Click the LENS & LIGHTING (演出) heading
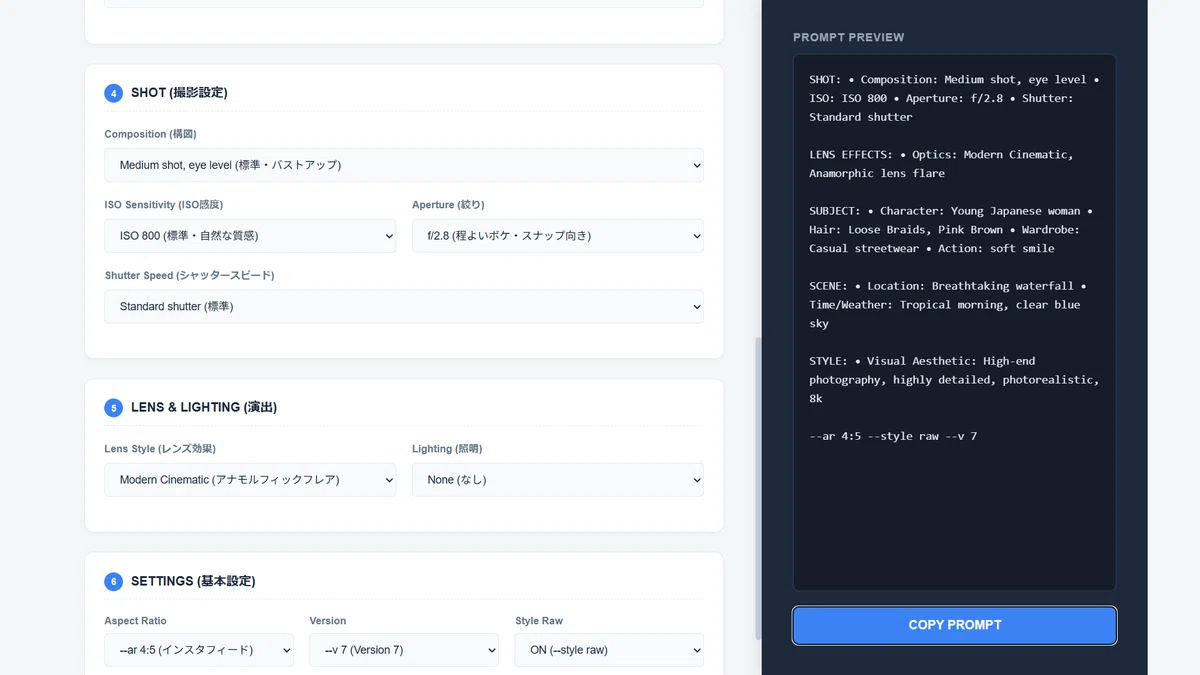The width and height of the screenshot is (1200, 675). [x=204, y=407]
